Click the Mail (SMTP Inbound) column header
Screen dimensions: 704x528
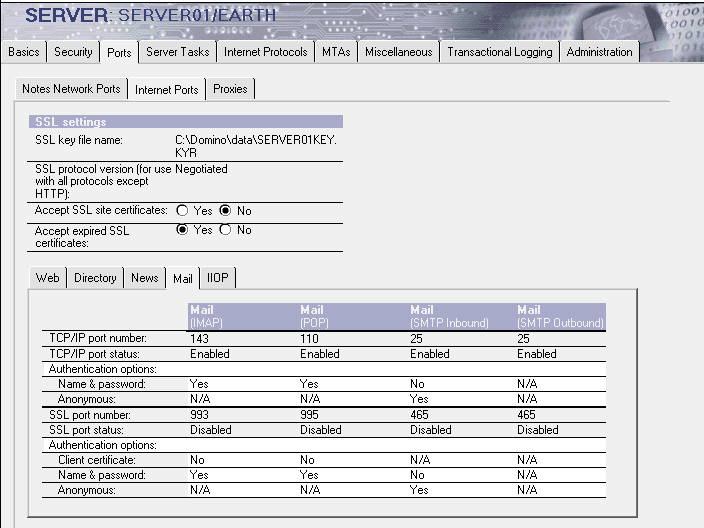click(x=462, y=317)
